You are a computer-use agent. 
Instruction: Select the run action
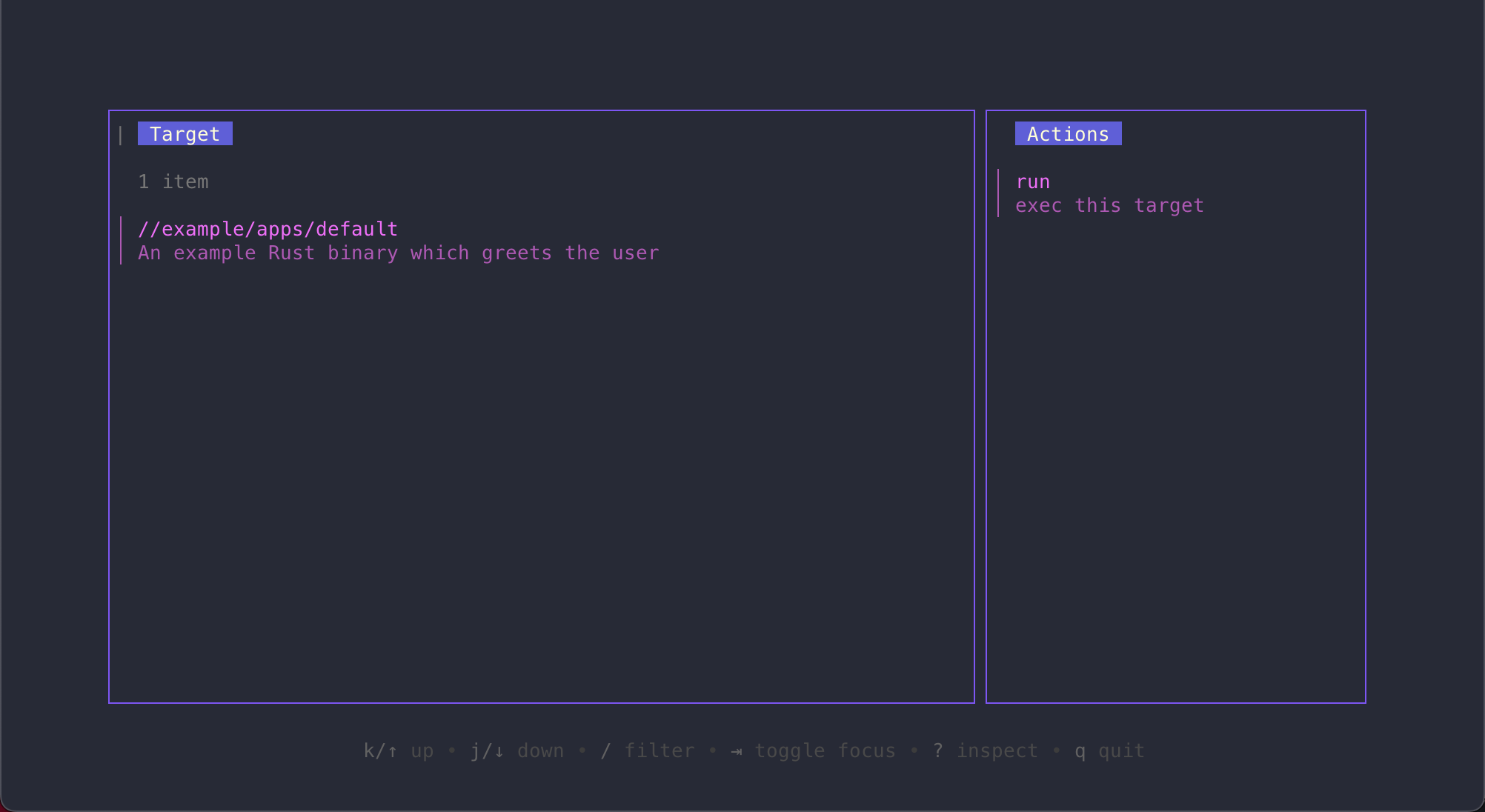click(1032, 182)
